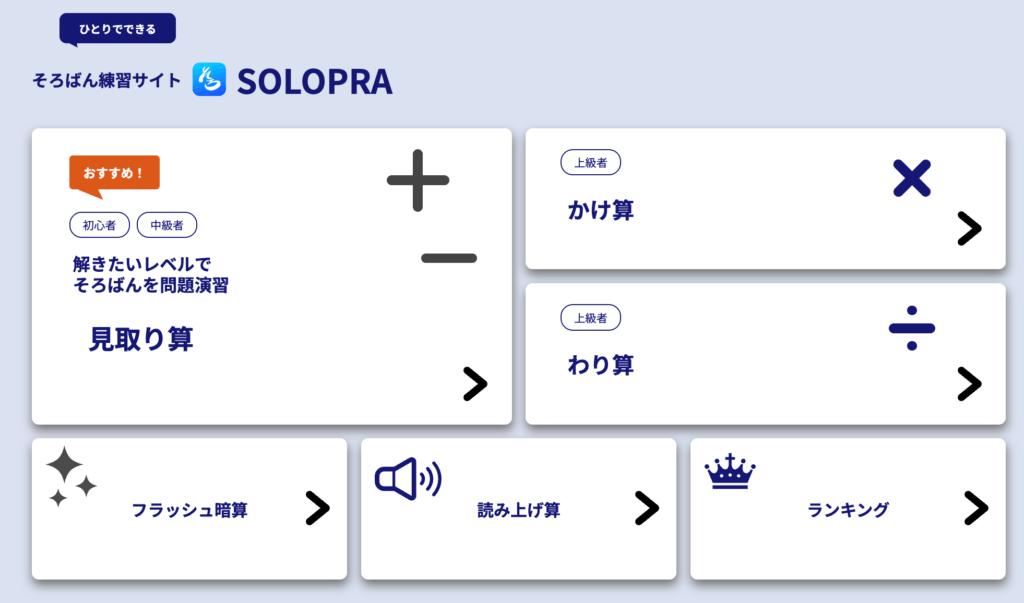Click the 上級者 tag above わり算
The height and width of the screenshot is (603, 1024).
[x=590, y=318]
